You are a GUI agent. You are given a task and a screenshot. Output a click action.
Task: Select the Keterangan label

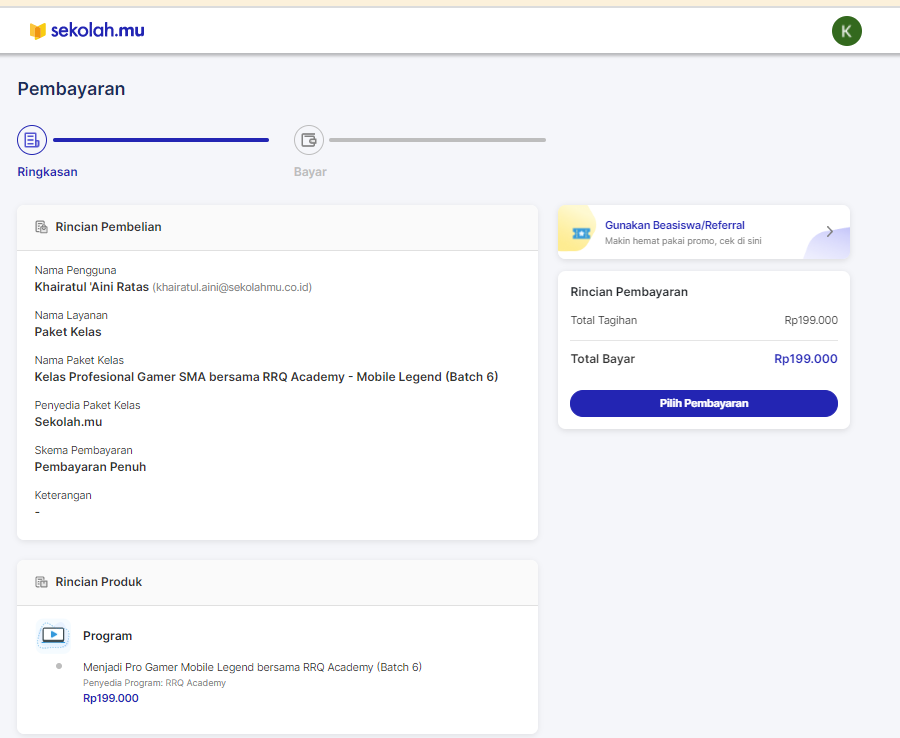[x=63, y=495]
